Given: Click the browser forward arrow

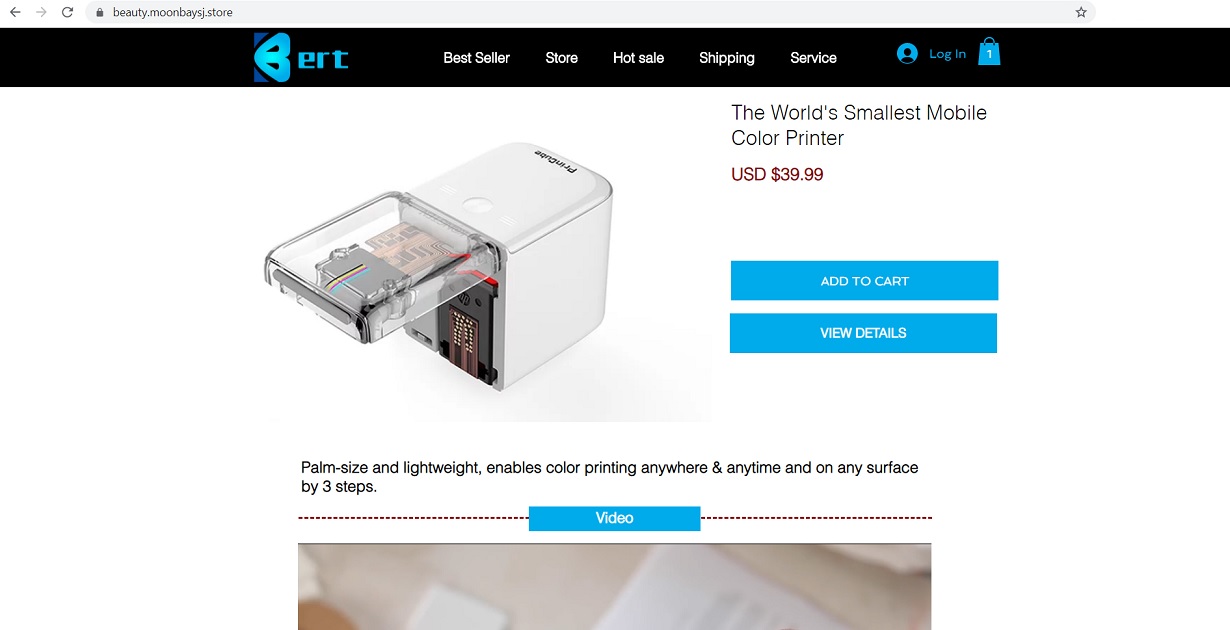Looking at the screenshot, I should [41, 12].
